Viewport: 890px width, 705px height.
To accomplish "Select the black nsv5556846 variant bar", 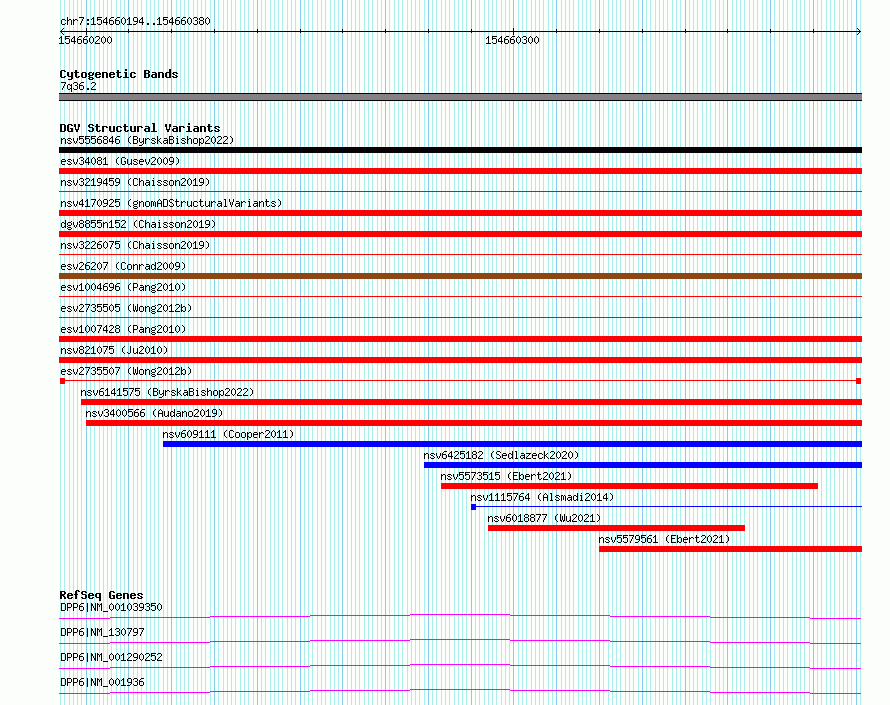I will [x=460, y=150].
